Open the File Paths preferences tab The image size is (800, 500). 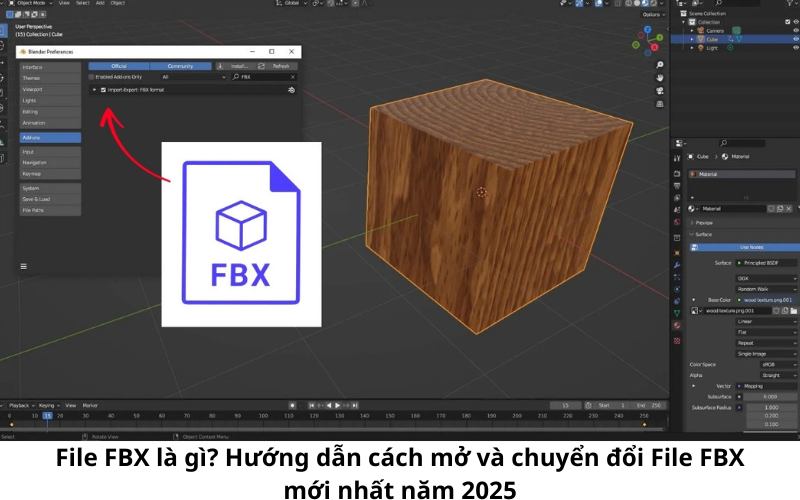(x=50, y=210)
